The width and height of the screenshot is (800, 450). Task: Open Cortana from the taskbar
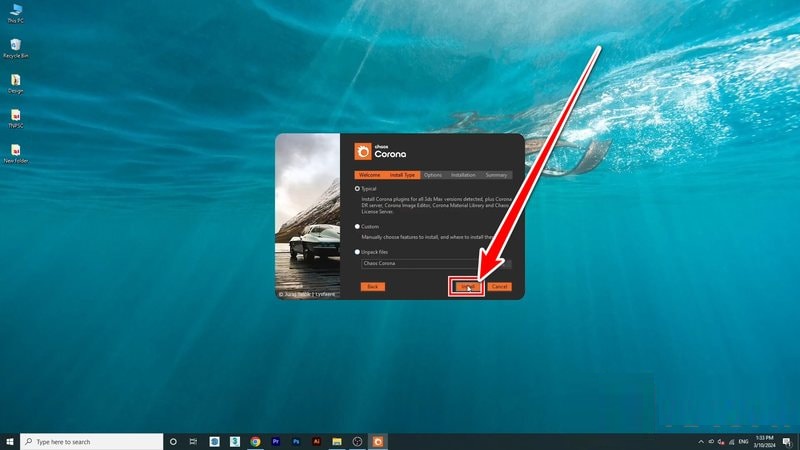click(173, 442)
